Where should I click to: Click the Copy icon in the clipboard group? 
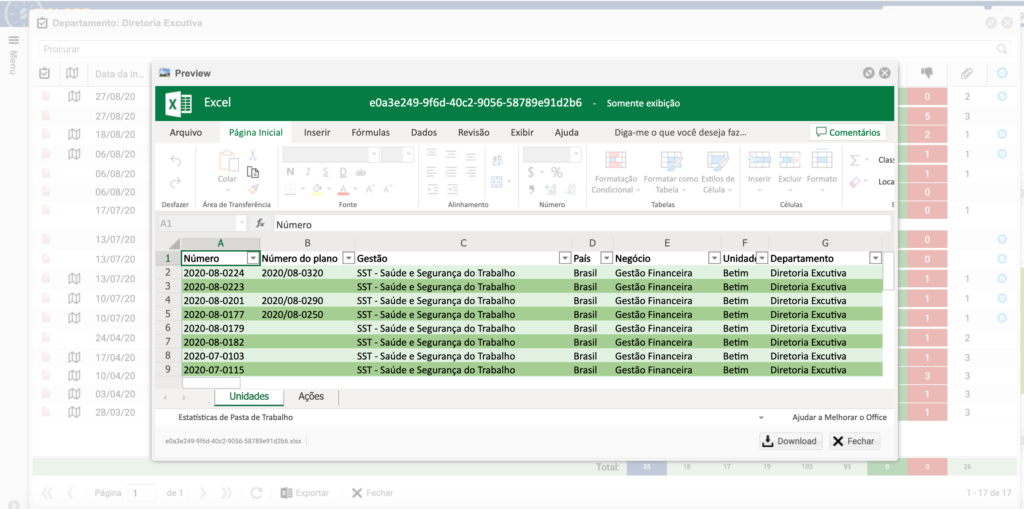click(x=253, y=172)
